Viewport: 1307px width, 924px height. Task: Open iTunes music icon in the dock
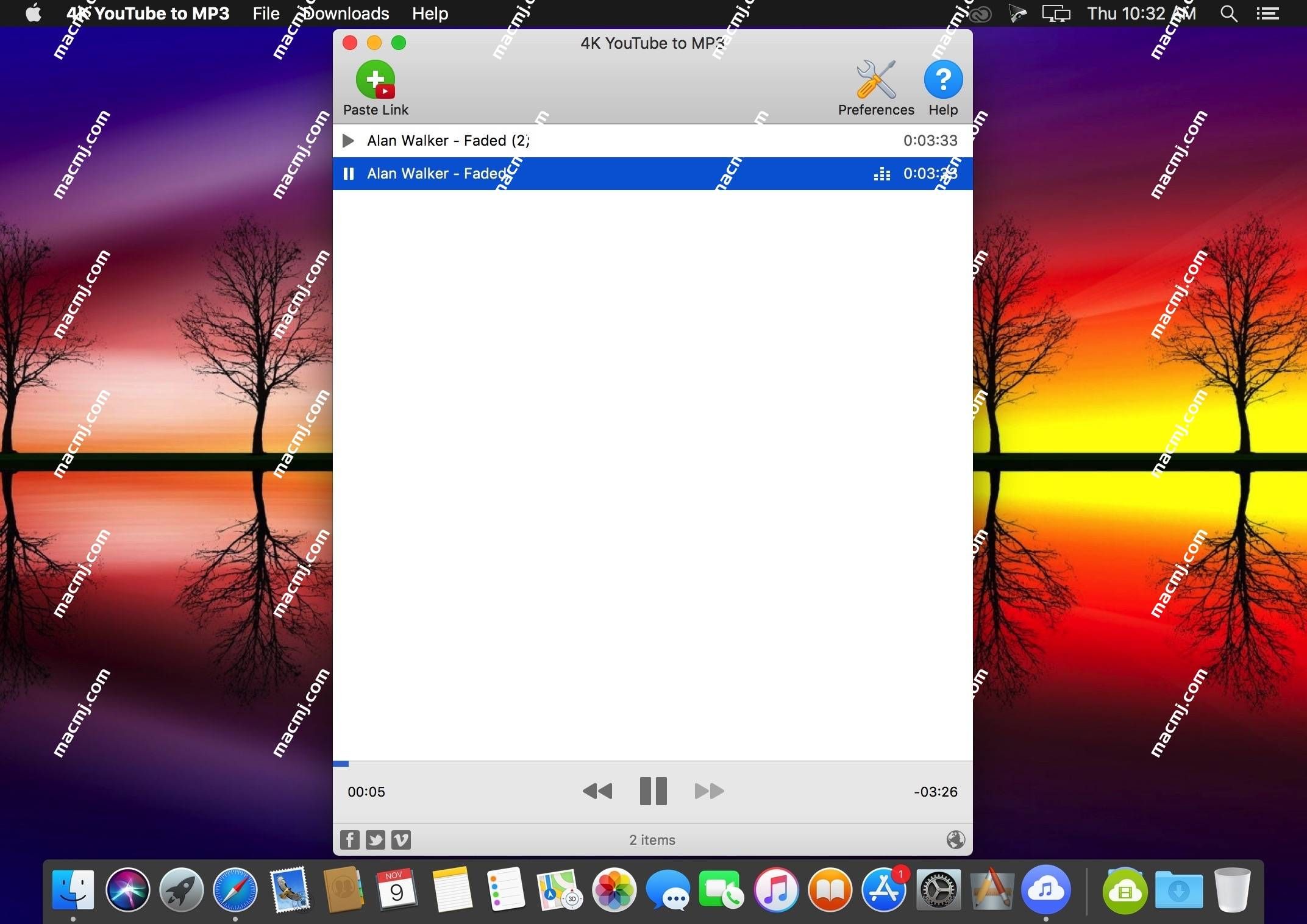[776, 890]
